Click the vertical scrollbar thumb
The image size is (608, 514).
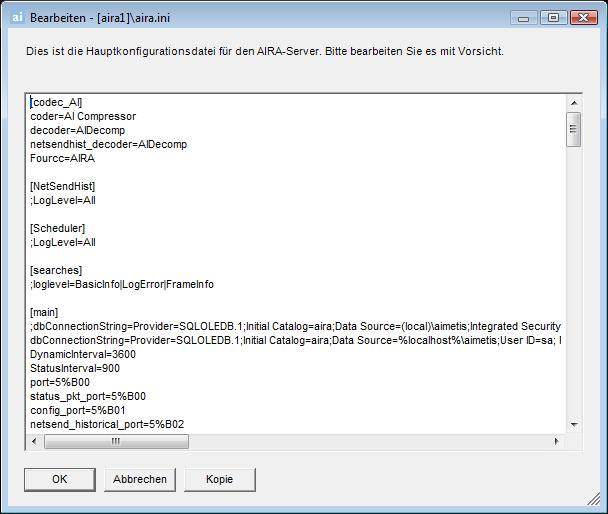[x=573, y=129]
